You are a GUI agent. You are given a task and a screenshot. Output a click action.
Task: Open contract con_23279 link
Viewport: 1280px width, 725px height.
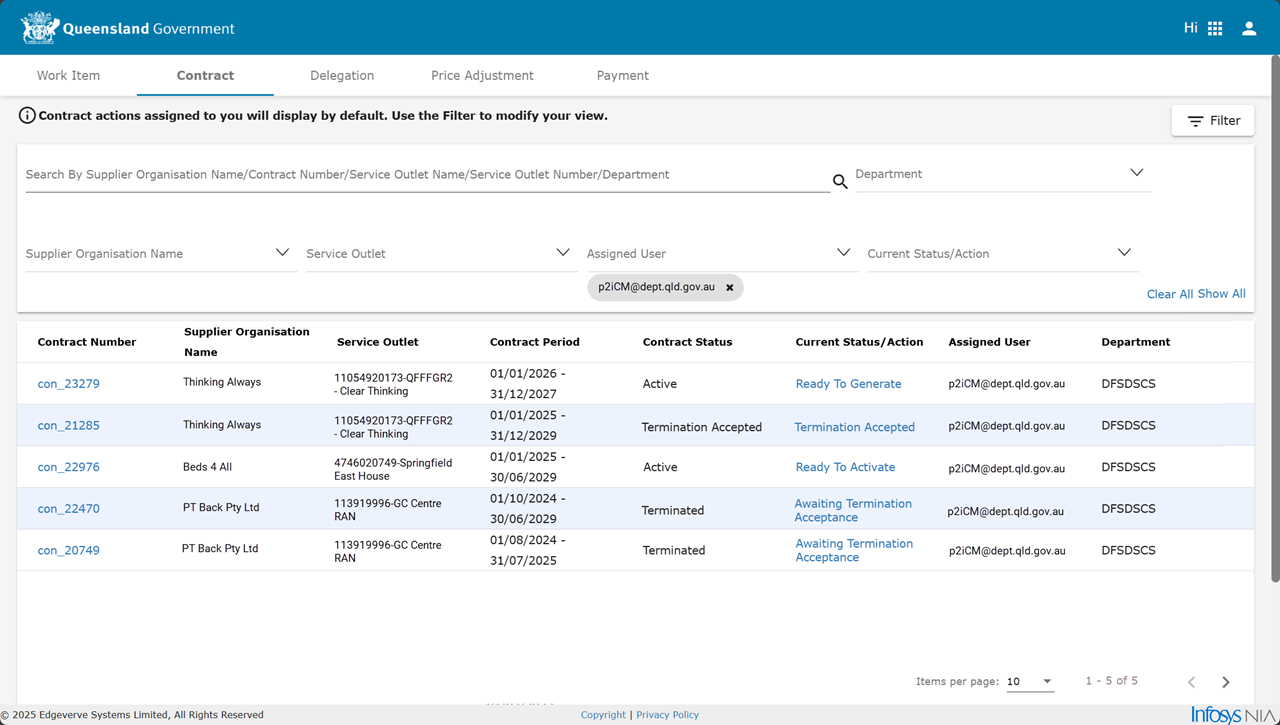click(69, 384)
